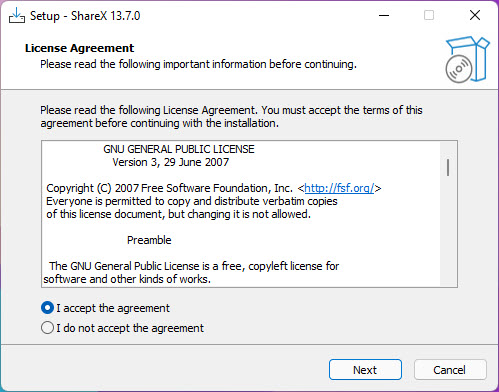Close the ShareX setup window
Screen dimensions: 499x392
[x=475, y=15]
